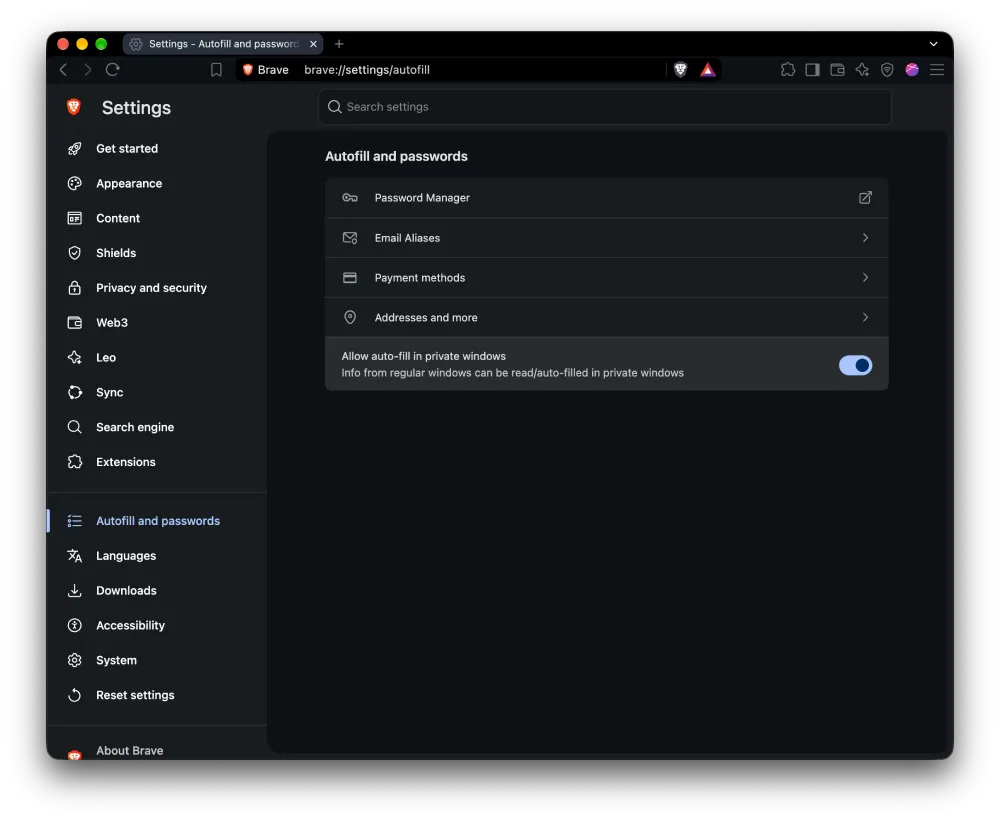
Task: Go back to previous page
Action: point(63,70)
